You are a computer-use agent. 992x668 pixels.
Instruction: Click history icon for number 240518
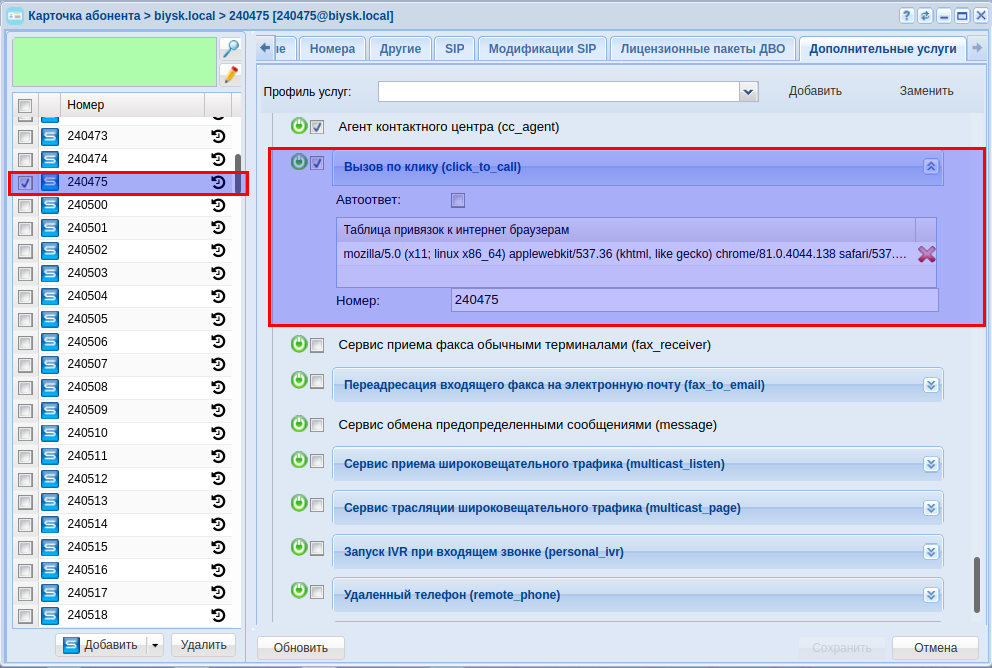coord(218,615)
